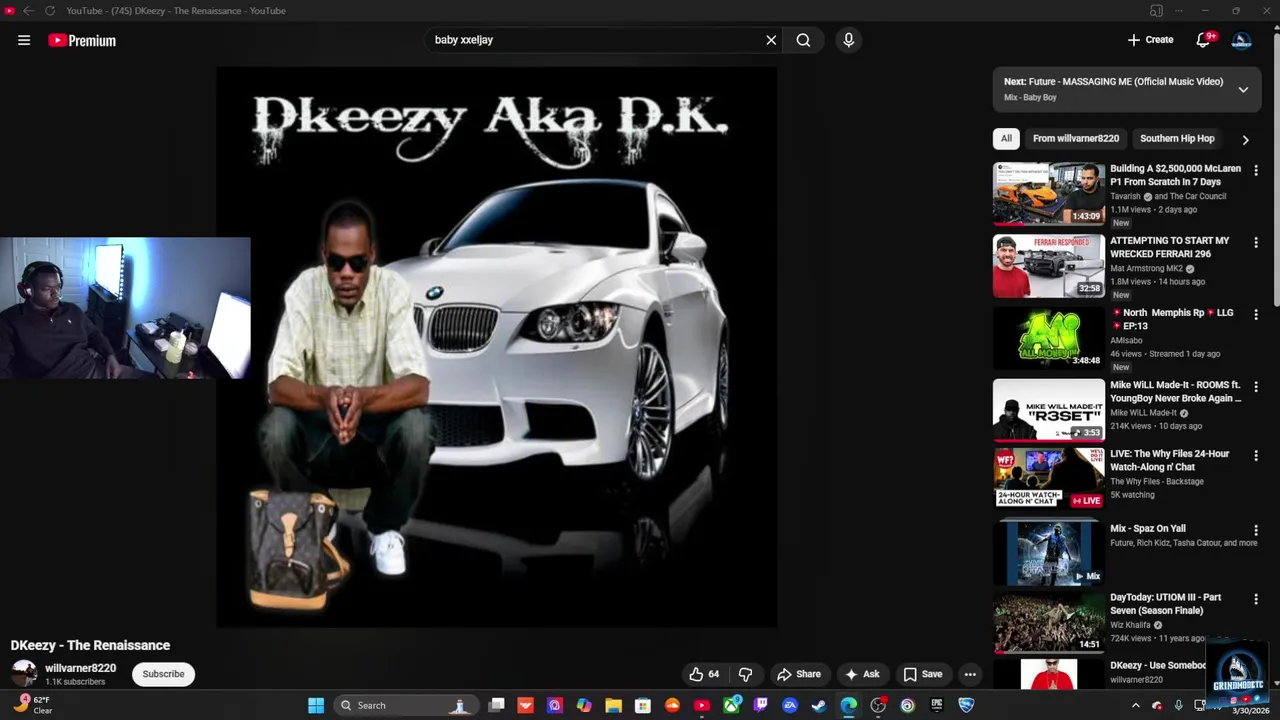Show hidden system tray icons chevron
Viewport: 1280px width, 720px height.
click(x=1135, y=706)
